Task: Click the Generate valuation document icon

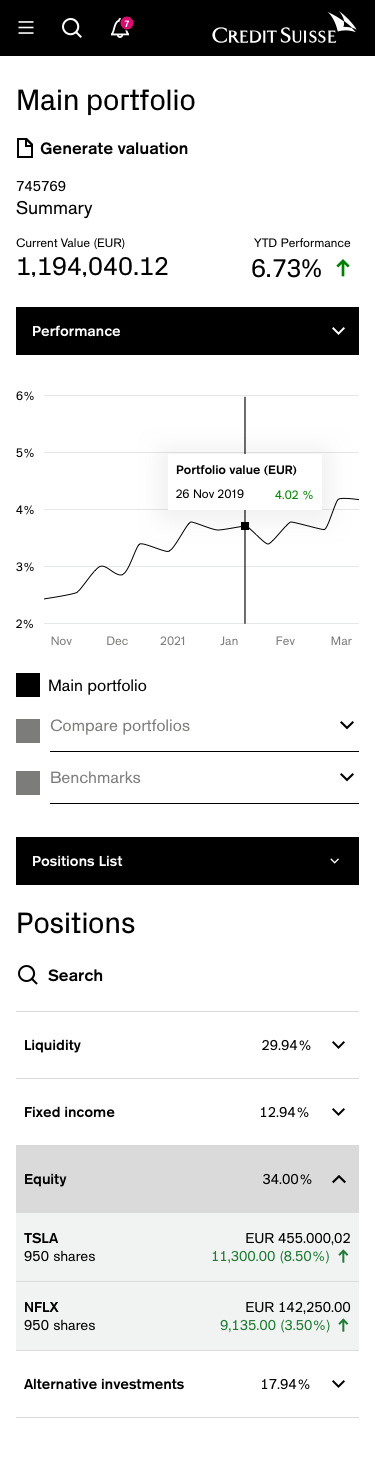Action: tap(25, 149)
